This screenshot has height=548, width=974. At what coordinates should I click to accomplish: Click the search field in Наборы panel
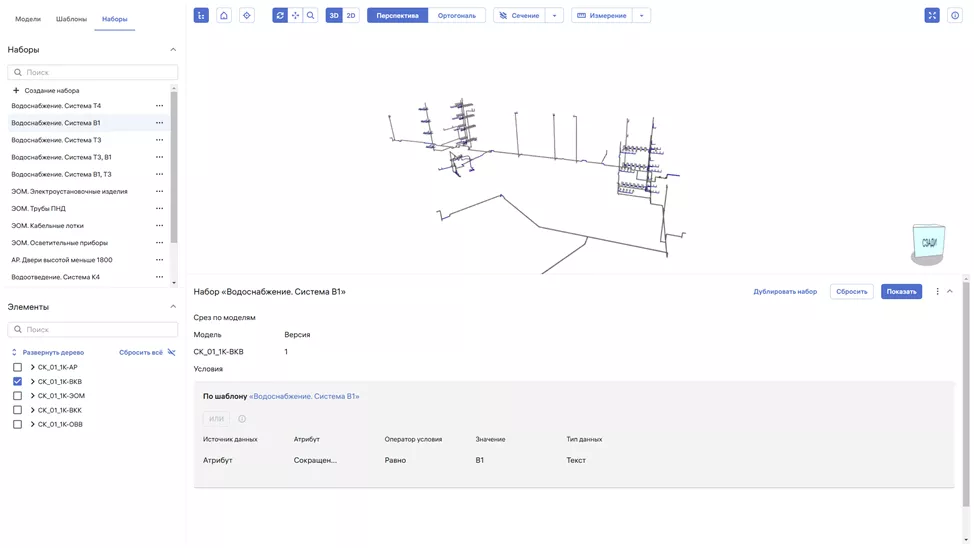93,73
